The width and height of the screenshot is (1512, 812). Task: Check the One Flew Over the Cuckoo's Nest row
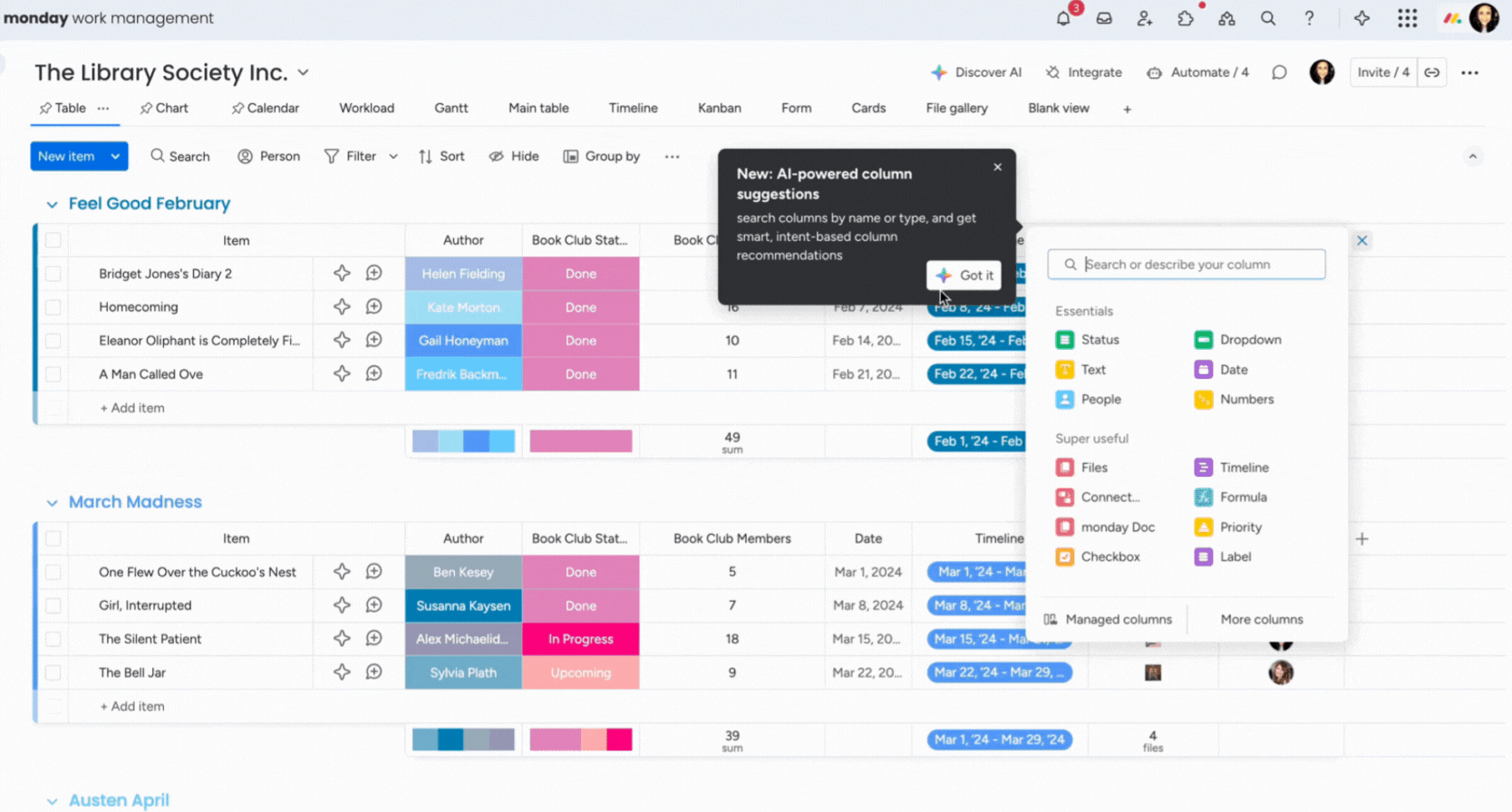(53, 572)
